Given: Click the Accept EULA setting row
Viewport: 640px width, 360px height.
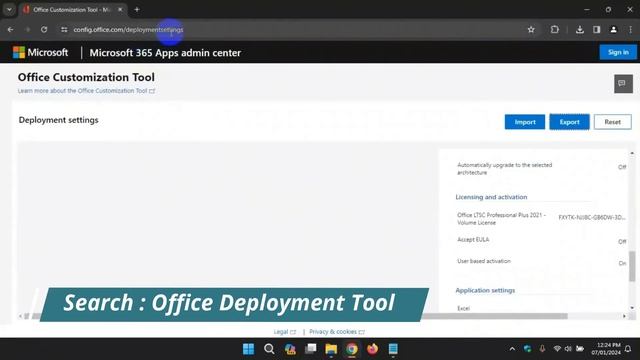Looking at the screenshot, I should tap(541, 240).
